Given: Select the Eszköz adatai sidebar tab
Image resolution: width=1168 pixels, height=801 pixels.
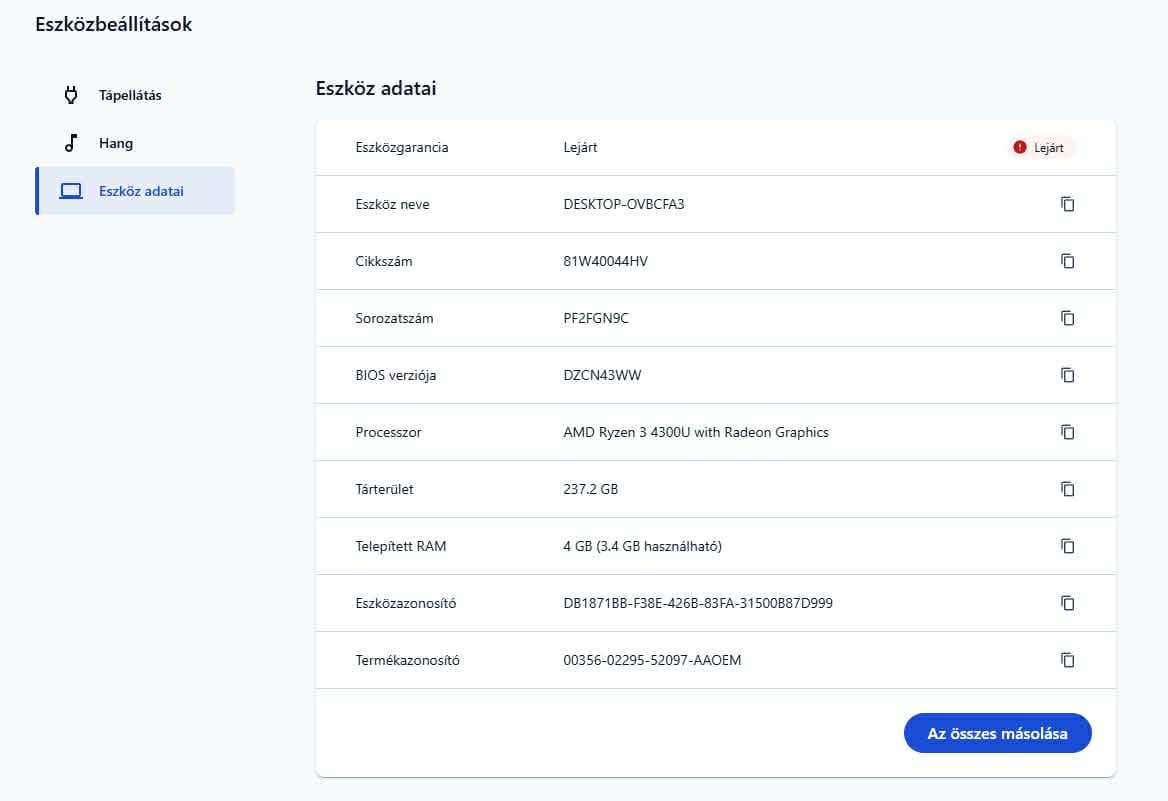Looking at the screenshot, I should coord(141,191).
